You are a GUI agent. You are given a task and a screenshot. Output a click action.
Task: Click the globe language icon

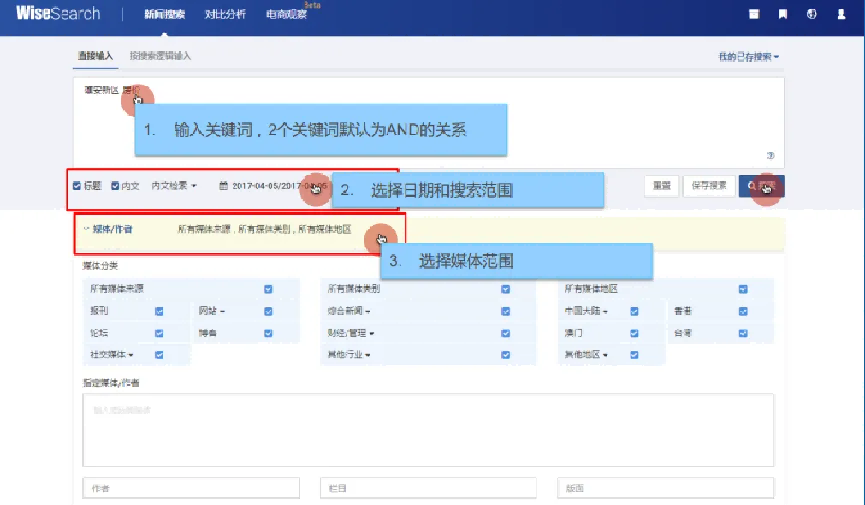811,15
